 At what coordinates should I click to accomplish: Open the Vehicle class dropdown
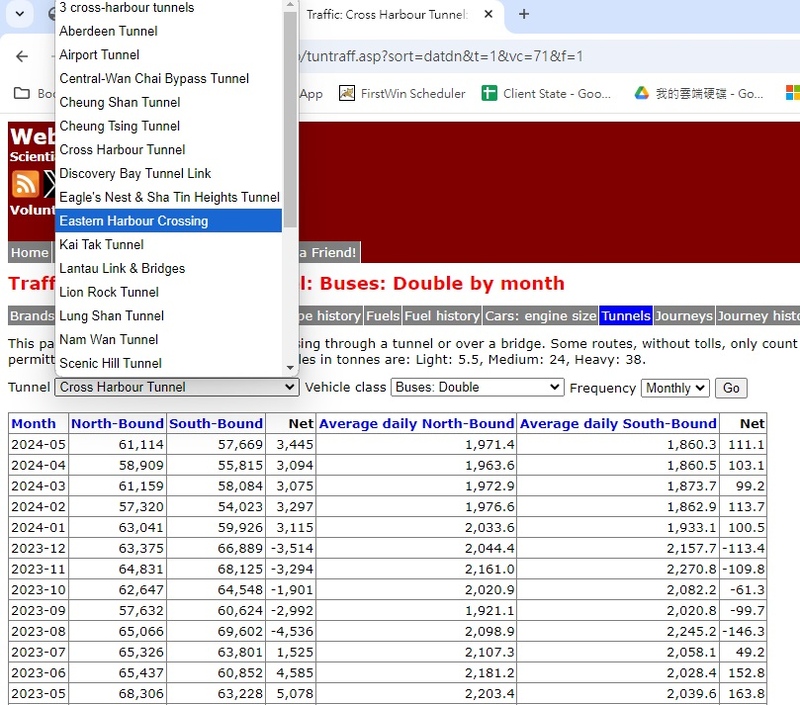[477, 388]
